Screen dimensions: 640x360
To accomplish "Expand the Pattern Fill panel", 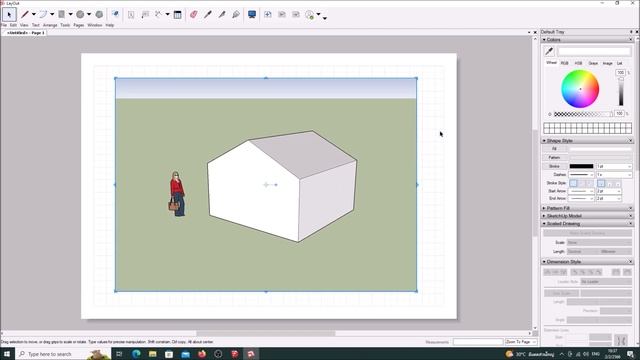I will (544, 208).
